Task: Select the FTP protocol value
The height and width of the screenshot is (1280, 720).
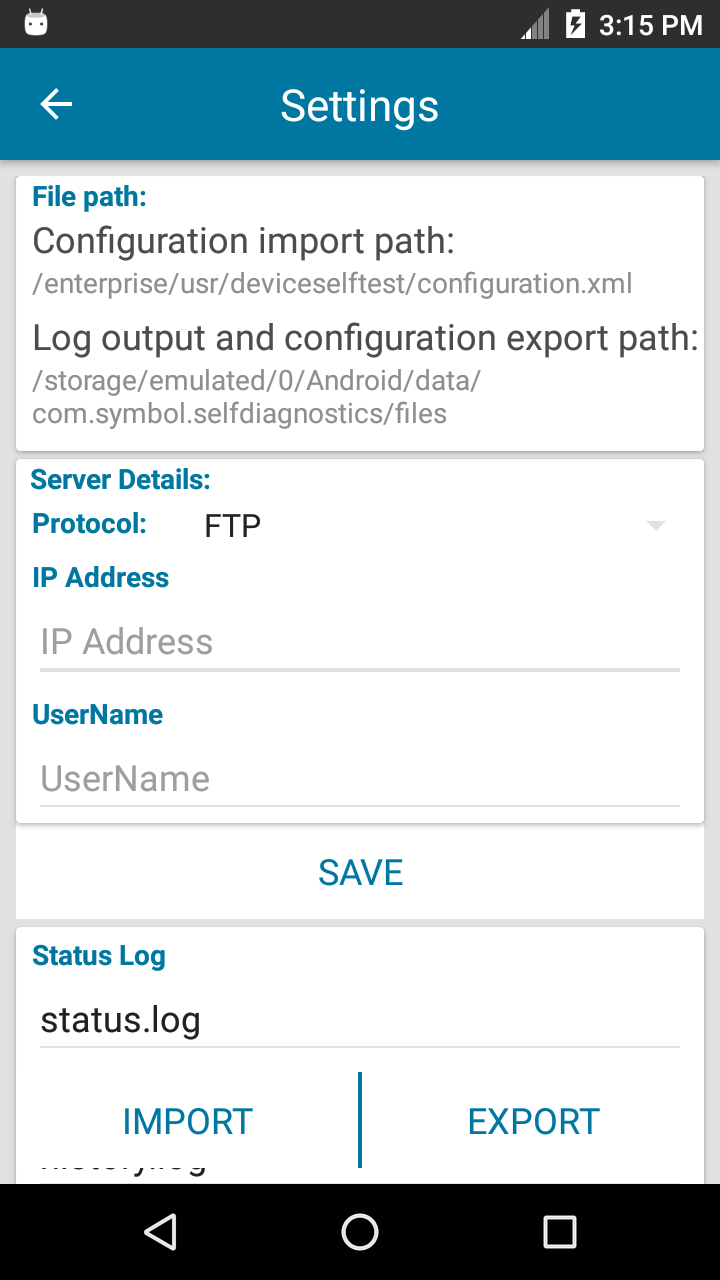Action: pos(233,526)
